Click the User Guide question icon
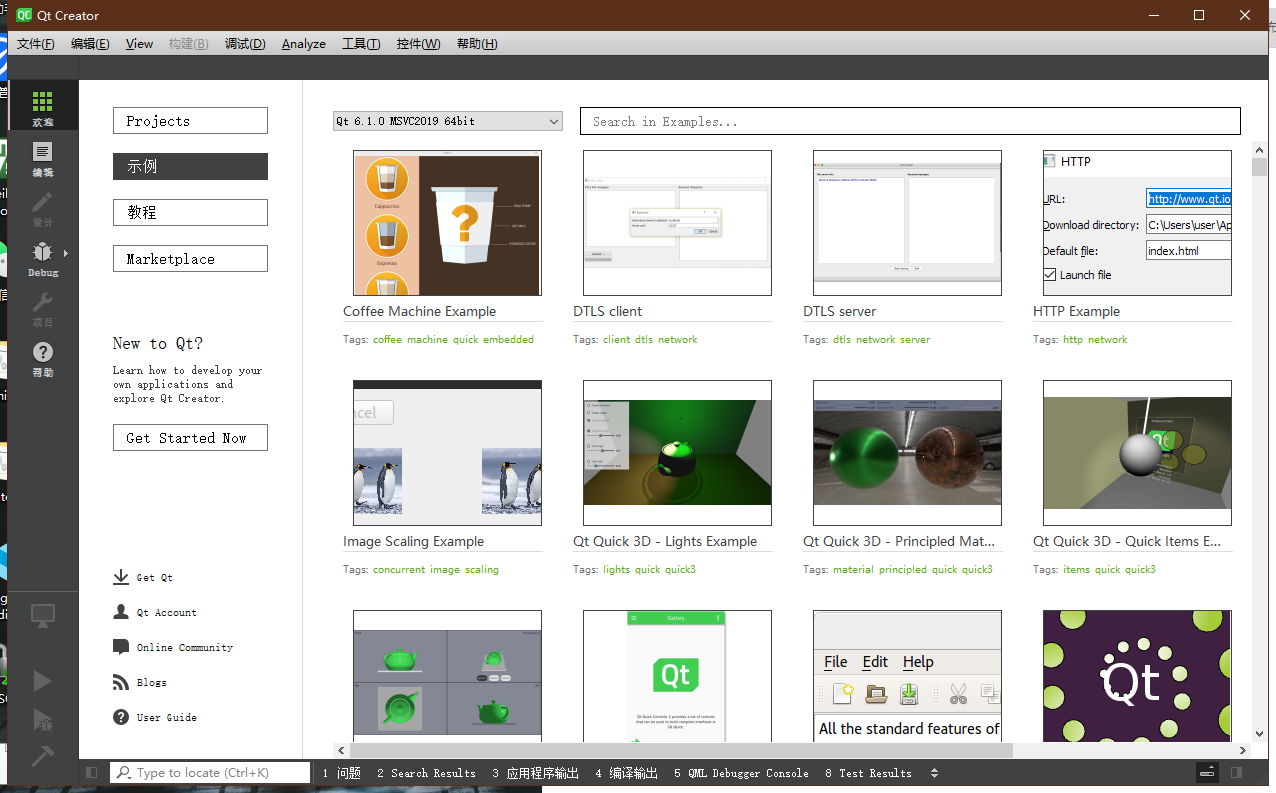 (121, 717)
